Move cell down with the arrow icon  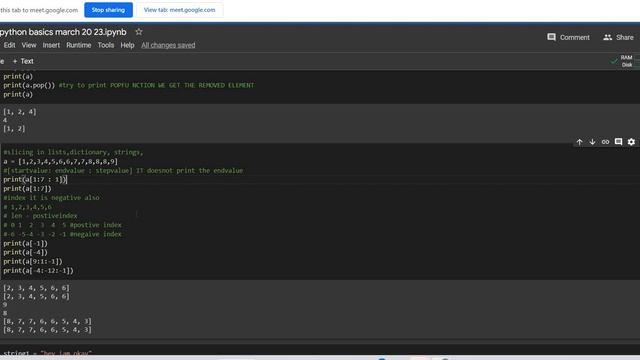pos(592,142)
